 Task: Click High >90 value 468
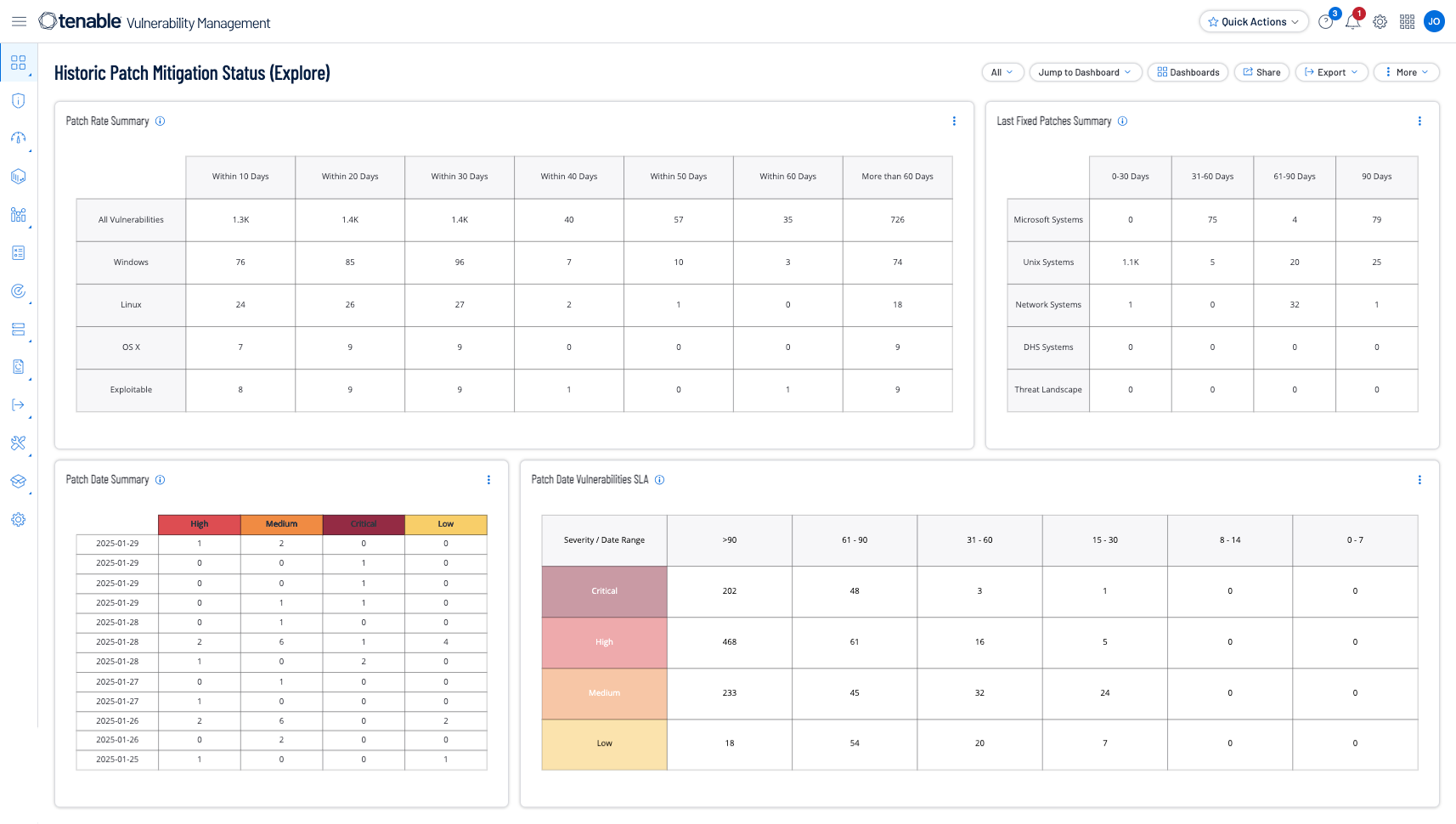tap(730, 642)
